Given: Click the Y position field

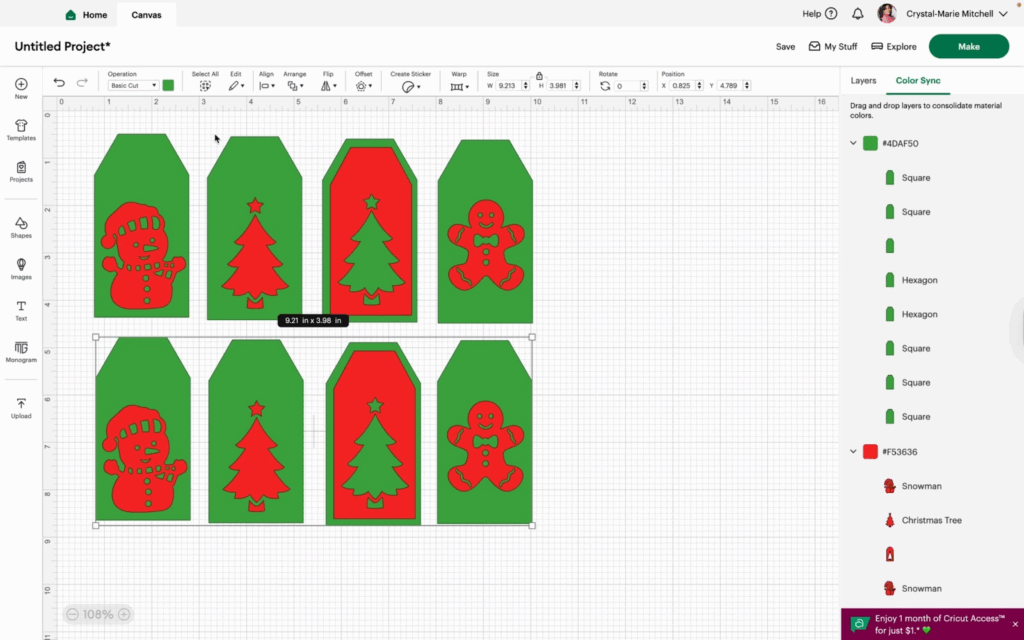Looking at the screenshot, I should [x=729, y=86].
